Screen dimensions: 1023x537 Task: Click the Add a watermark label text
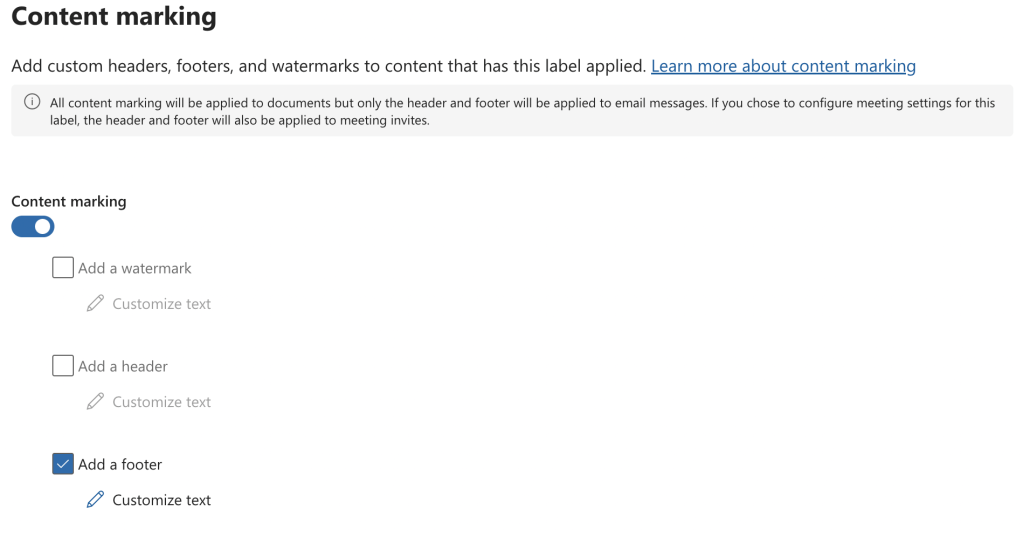pos(134,268)
